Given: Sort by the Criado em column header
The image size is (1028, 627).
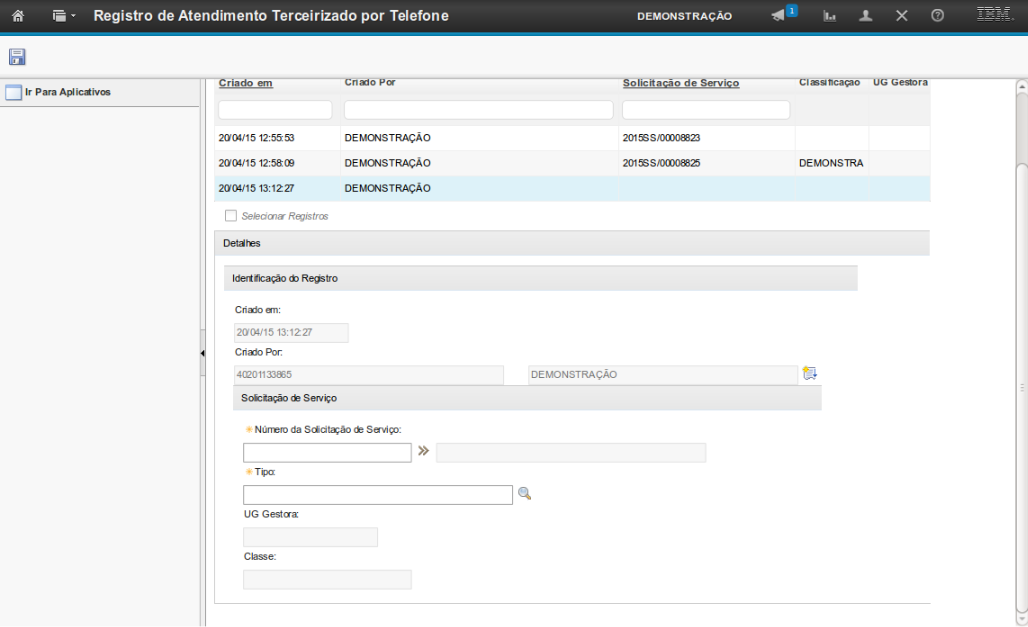Looking at the screenshot, I should [246, 83].
